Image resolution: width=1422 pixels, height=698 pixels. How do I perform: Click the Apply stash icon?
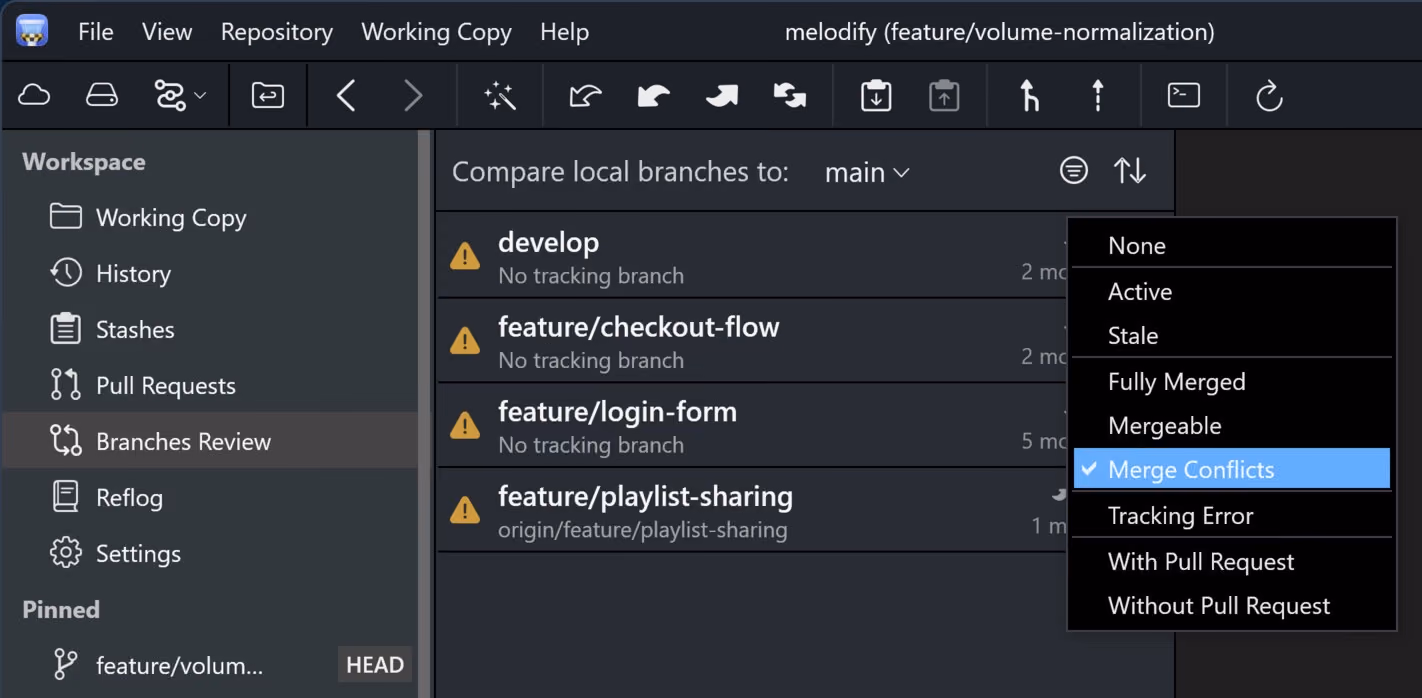click(944, 96)
